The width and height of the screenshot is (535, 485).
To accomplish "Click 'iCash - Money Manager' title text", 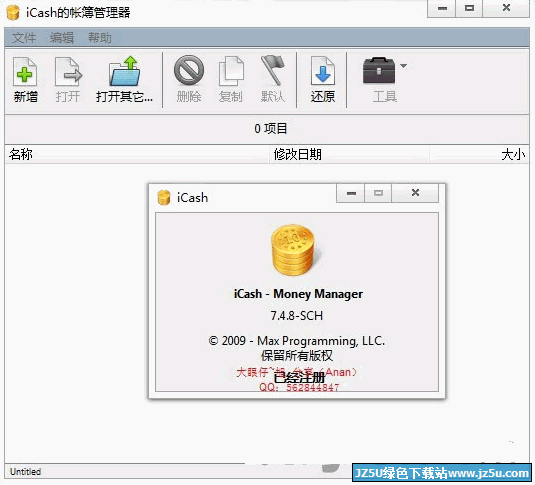I will click(x=298, y=294).
